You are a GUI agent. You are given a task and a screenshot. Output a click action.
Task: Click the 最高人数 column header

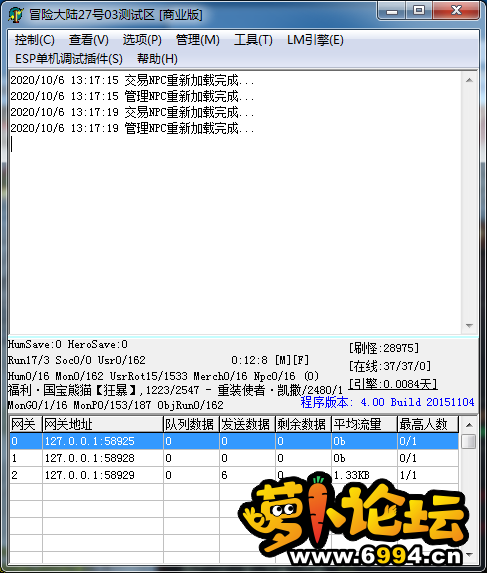coord(428,424)
